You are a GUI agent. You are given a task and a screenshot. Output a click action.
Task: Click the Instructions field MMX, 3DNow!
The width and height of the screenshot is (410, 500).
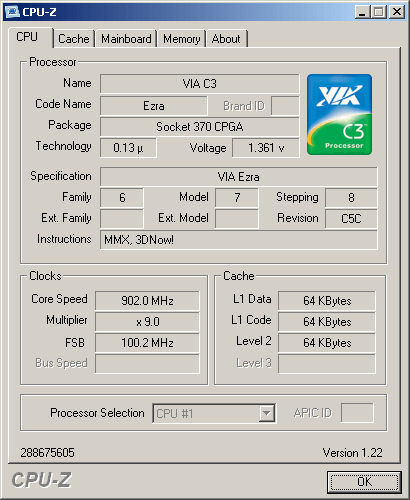coord(239,240)
